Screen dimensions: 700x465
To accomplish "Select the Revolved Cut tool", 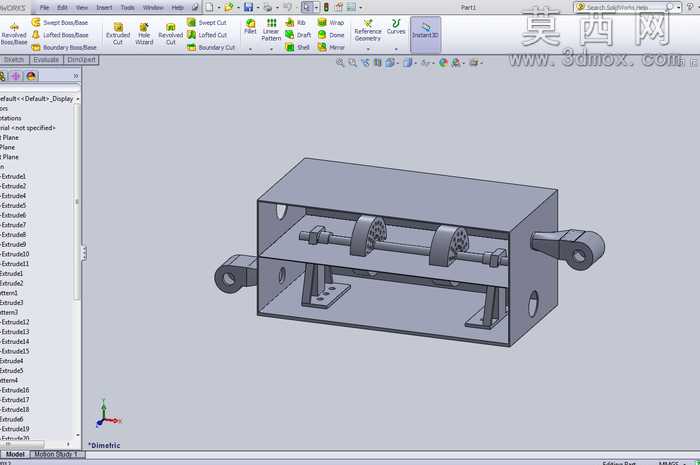I will coord(171,34).
